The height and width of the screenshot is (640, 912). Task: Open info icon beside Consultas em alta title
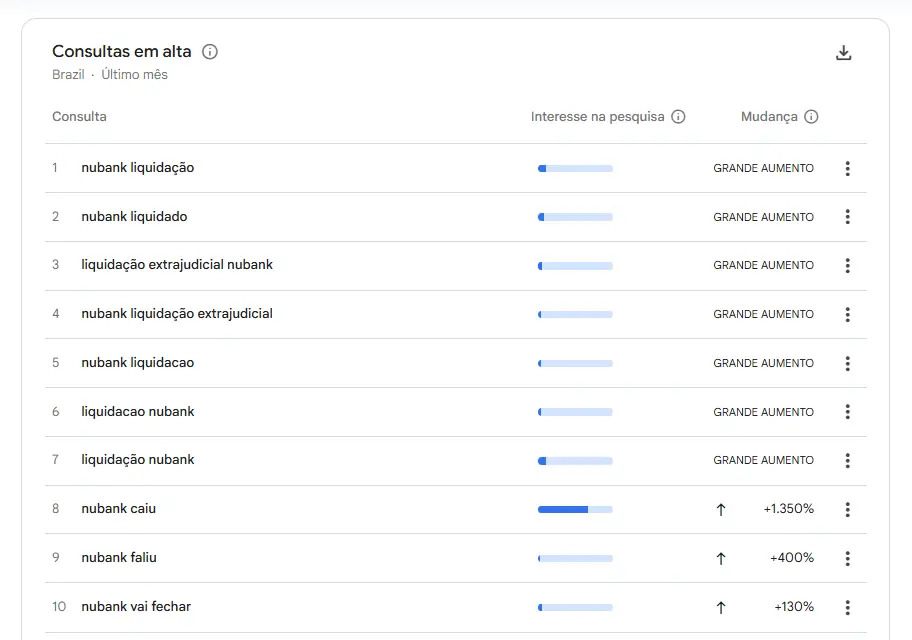tap(209, 52)
